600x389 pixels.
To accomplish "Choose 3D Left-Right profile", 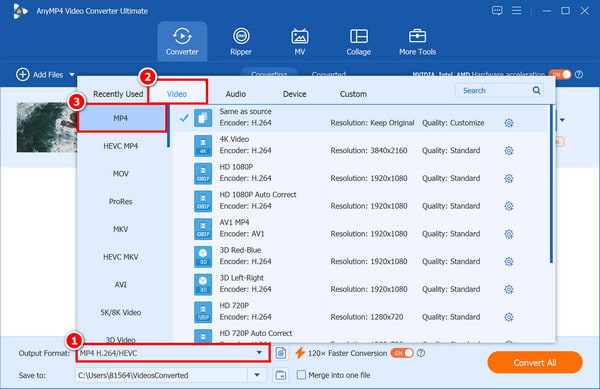I will (360, 284).
